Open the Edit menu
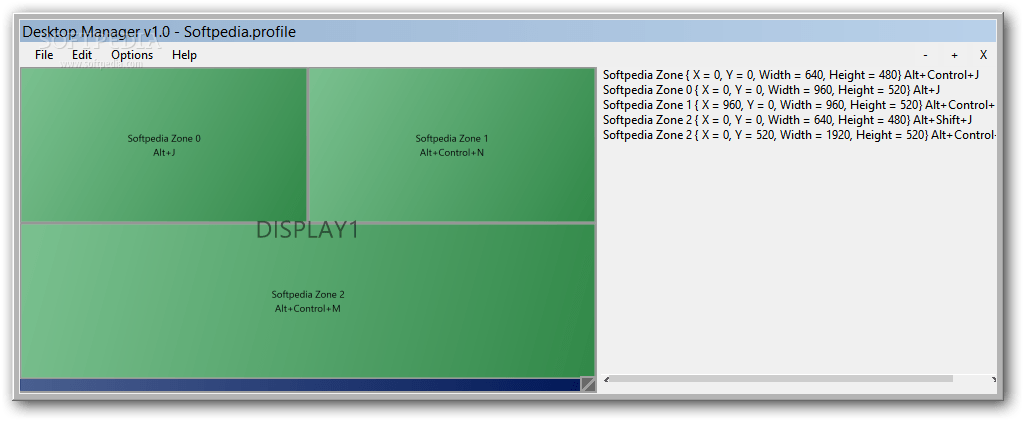Image resolution: width=1024 pixels, height=421 pixels. click(x=82, y=55)
